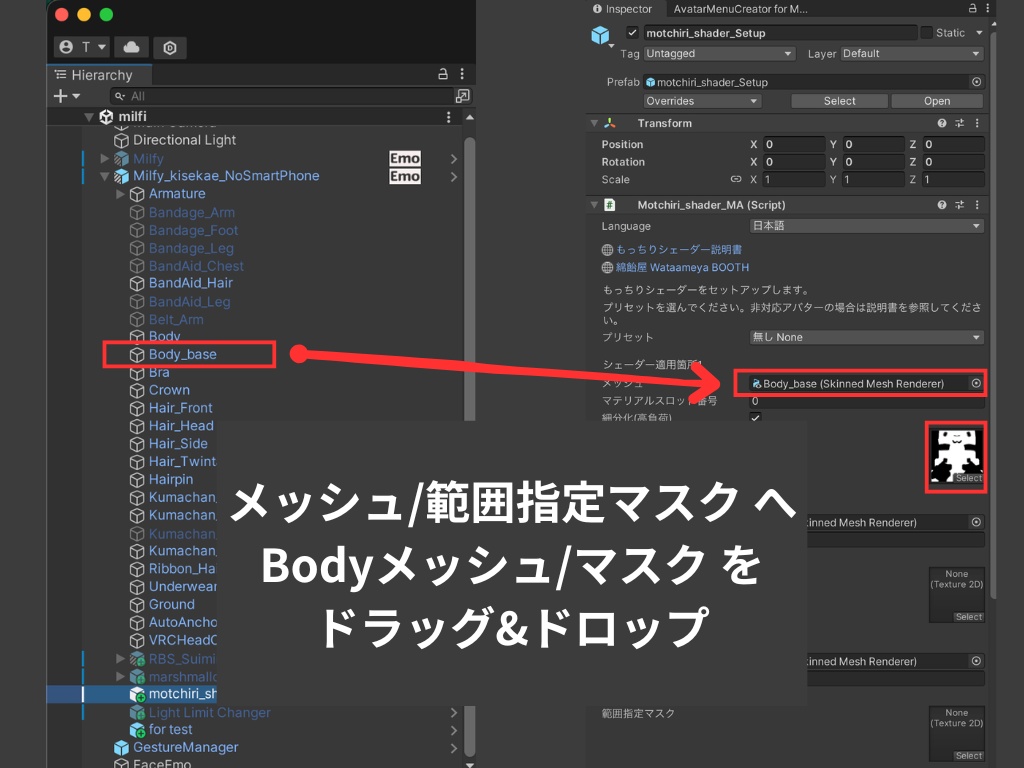
Task: Open the Tag dropdown showing Untagged
Action: (719, 54)
